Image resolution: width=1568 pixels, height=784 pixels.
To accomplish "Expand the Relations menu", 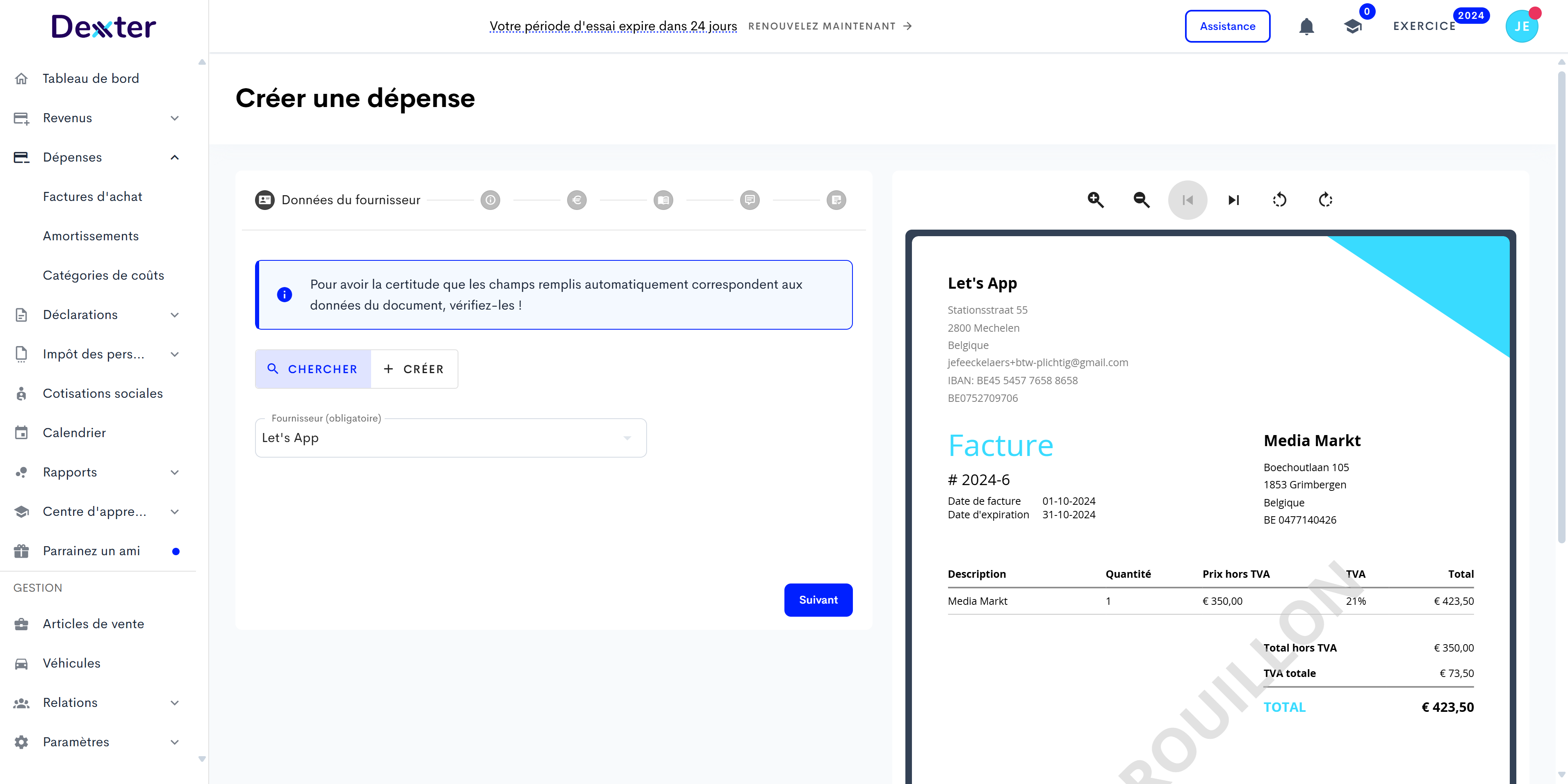I will [x=98, y=702].
